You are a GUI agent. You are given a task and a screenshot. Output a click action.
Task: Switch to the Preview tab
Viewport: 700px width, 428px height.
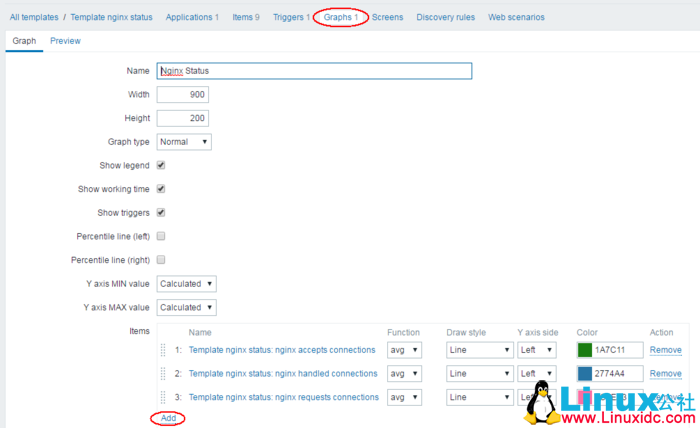point(65,41)
